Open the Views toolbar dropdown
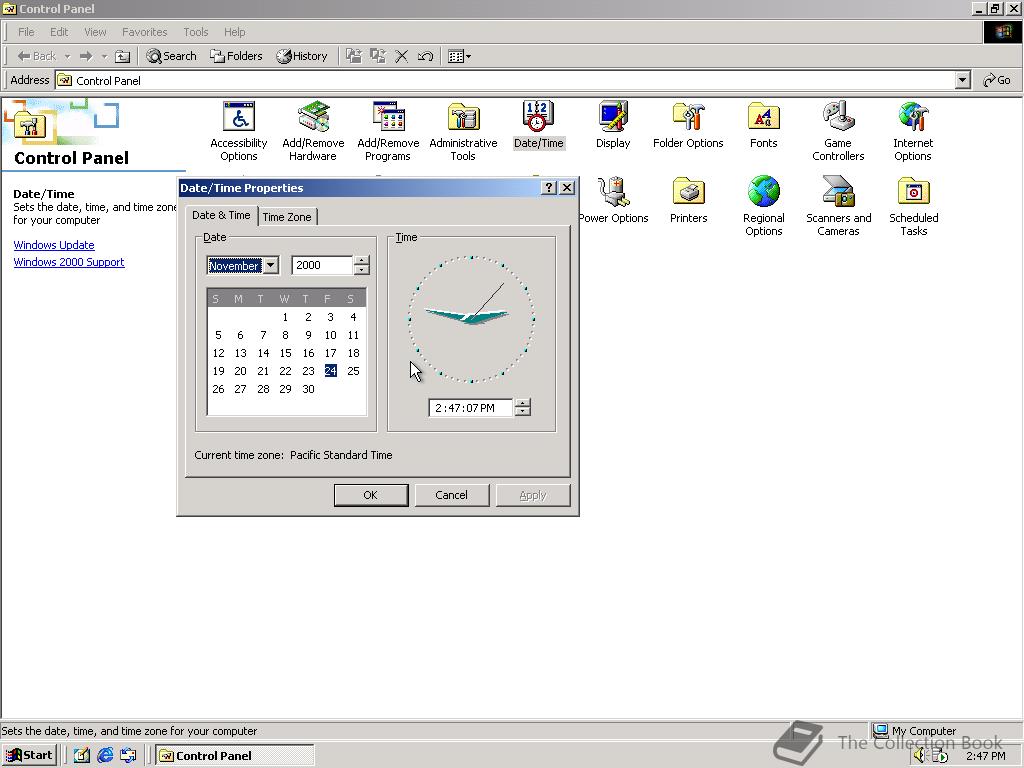This screenshot has width=1024, height=768. point(460,56)
